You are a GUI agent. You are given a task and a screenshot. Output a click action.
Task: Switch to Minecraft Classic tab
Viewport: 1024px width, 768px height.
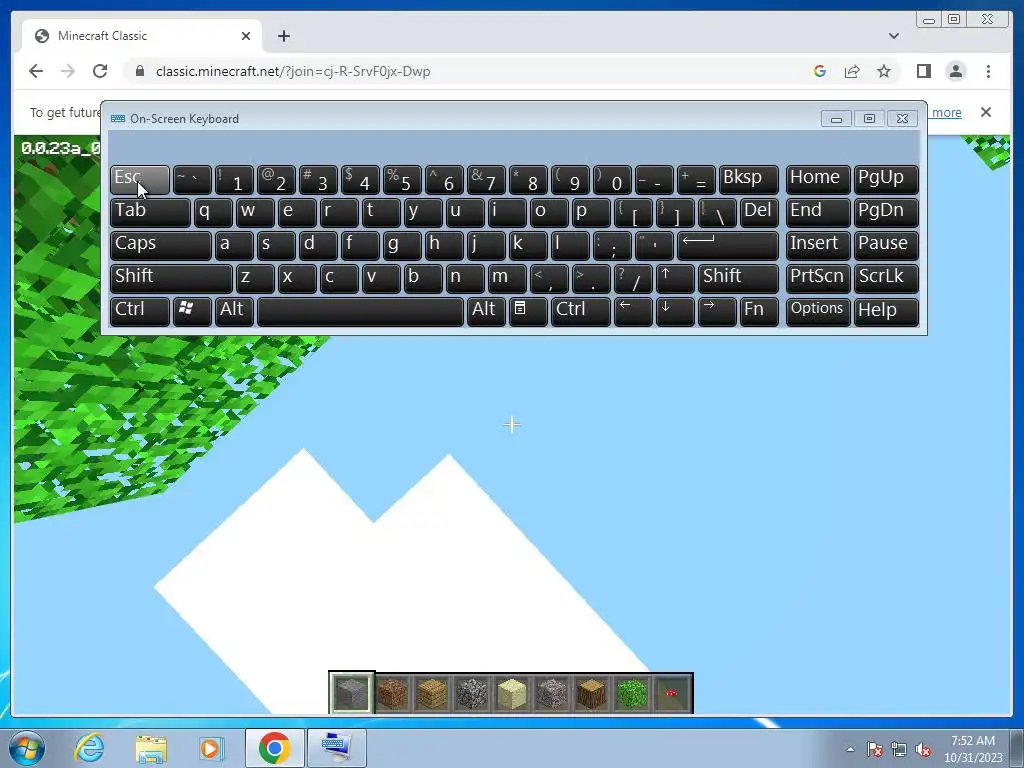(x=142, y=36)
